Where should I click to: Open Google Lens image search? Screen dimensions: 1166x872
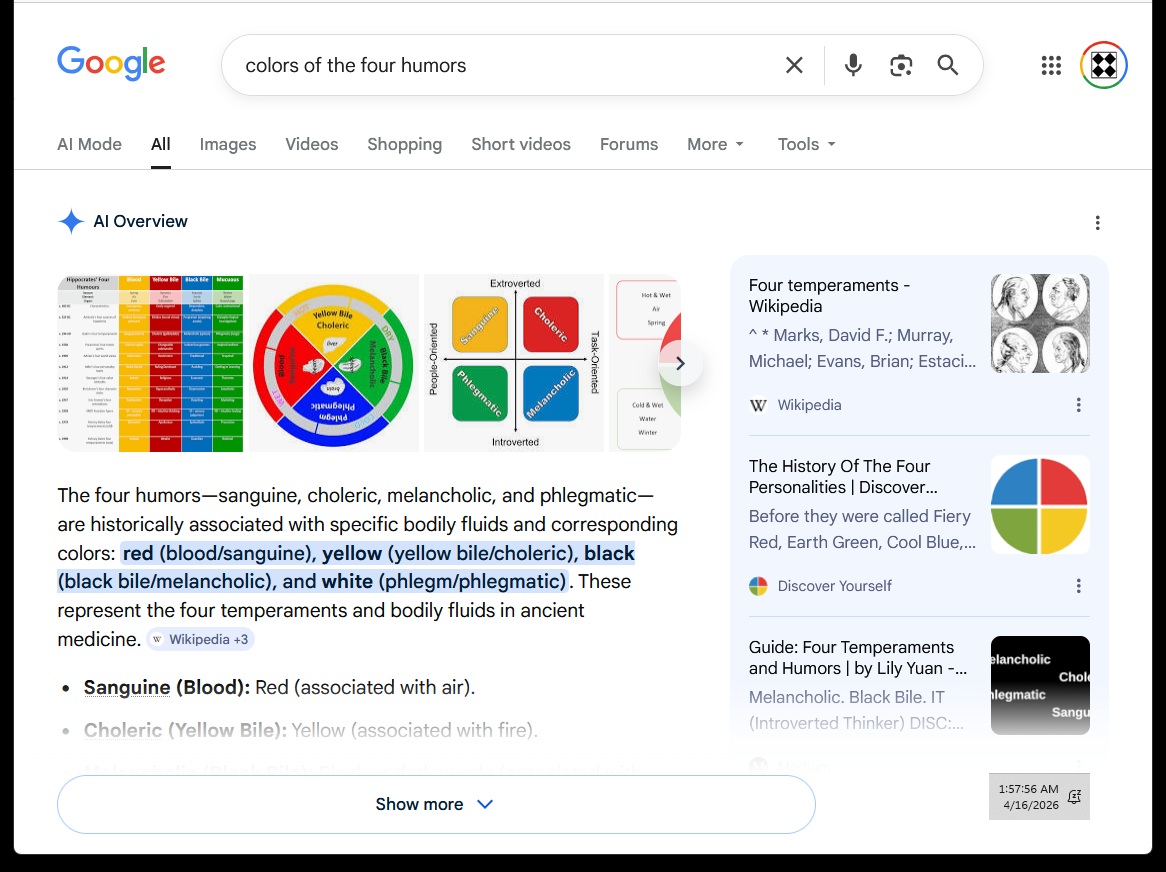[x=901, y=66]
